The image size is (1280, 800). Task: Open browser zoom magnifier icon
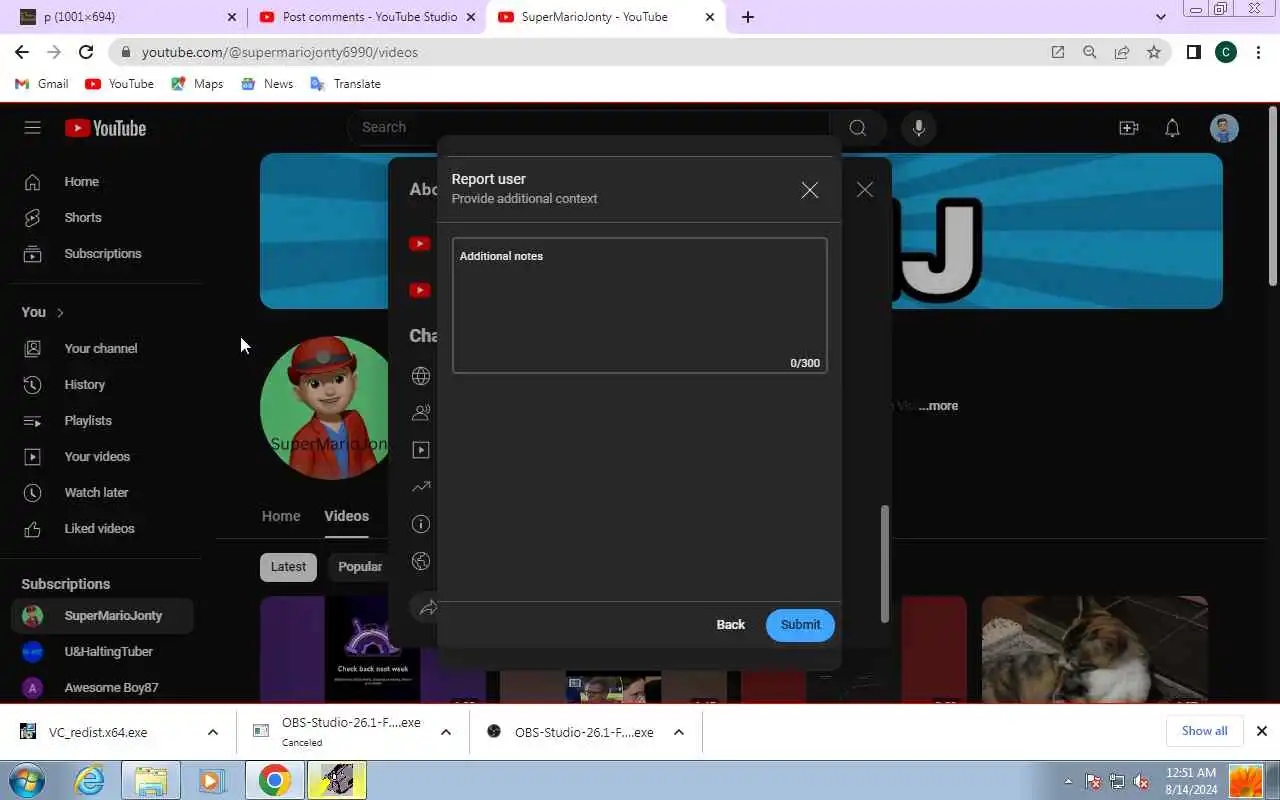[x=1090, y=52]
